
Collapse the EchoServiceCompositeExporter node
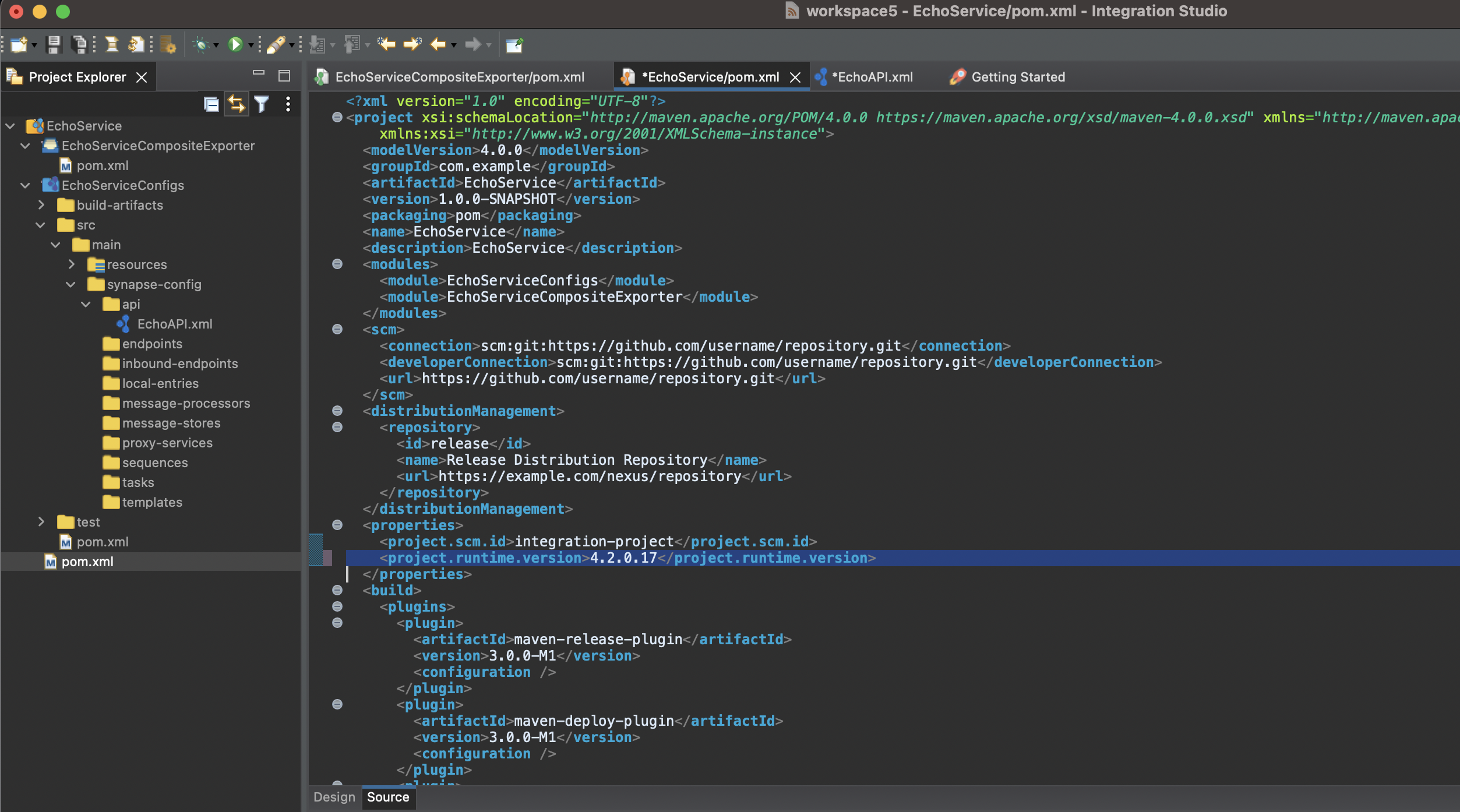[x=26, y=146]
